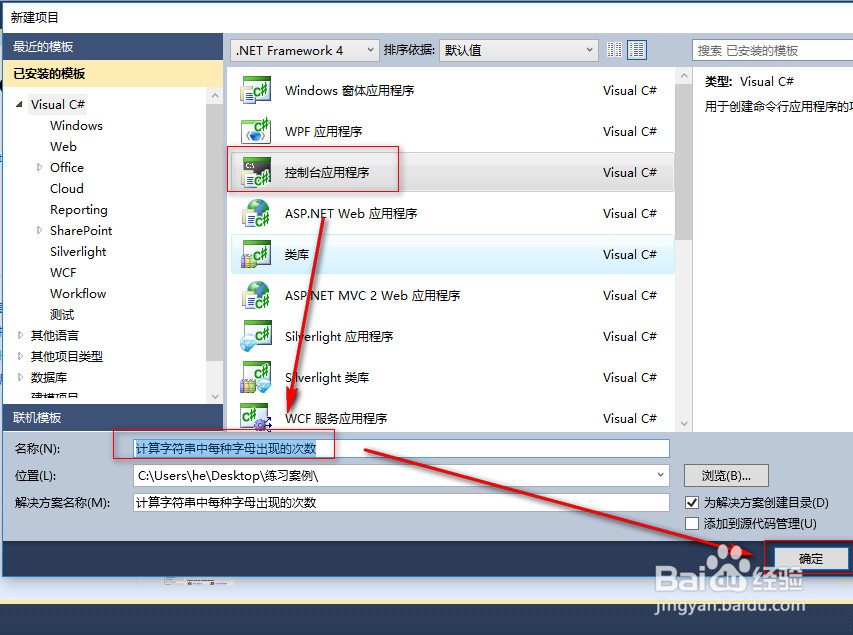The height and width of the screenshot is (635, 853).
Task: Click the 类库 class library icon
Action: [x=256, y=254]
